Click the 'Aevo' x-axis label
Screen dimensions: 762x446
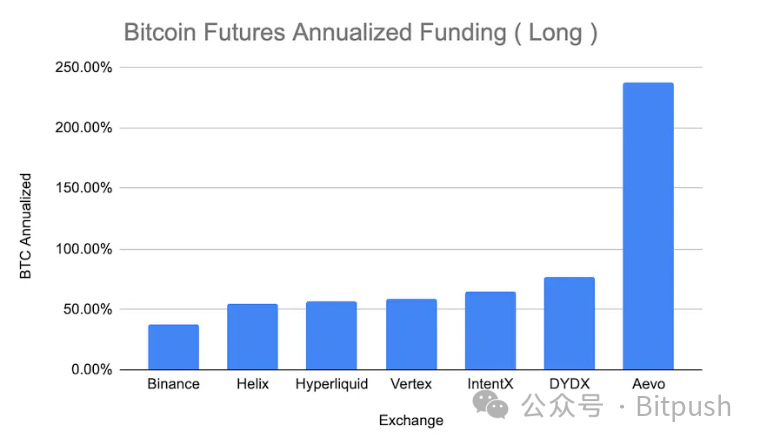click(648, 384)
